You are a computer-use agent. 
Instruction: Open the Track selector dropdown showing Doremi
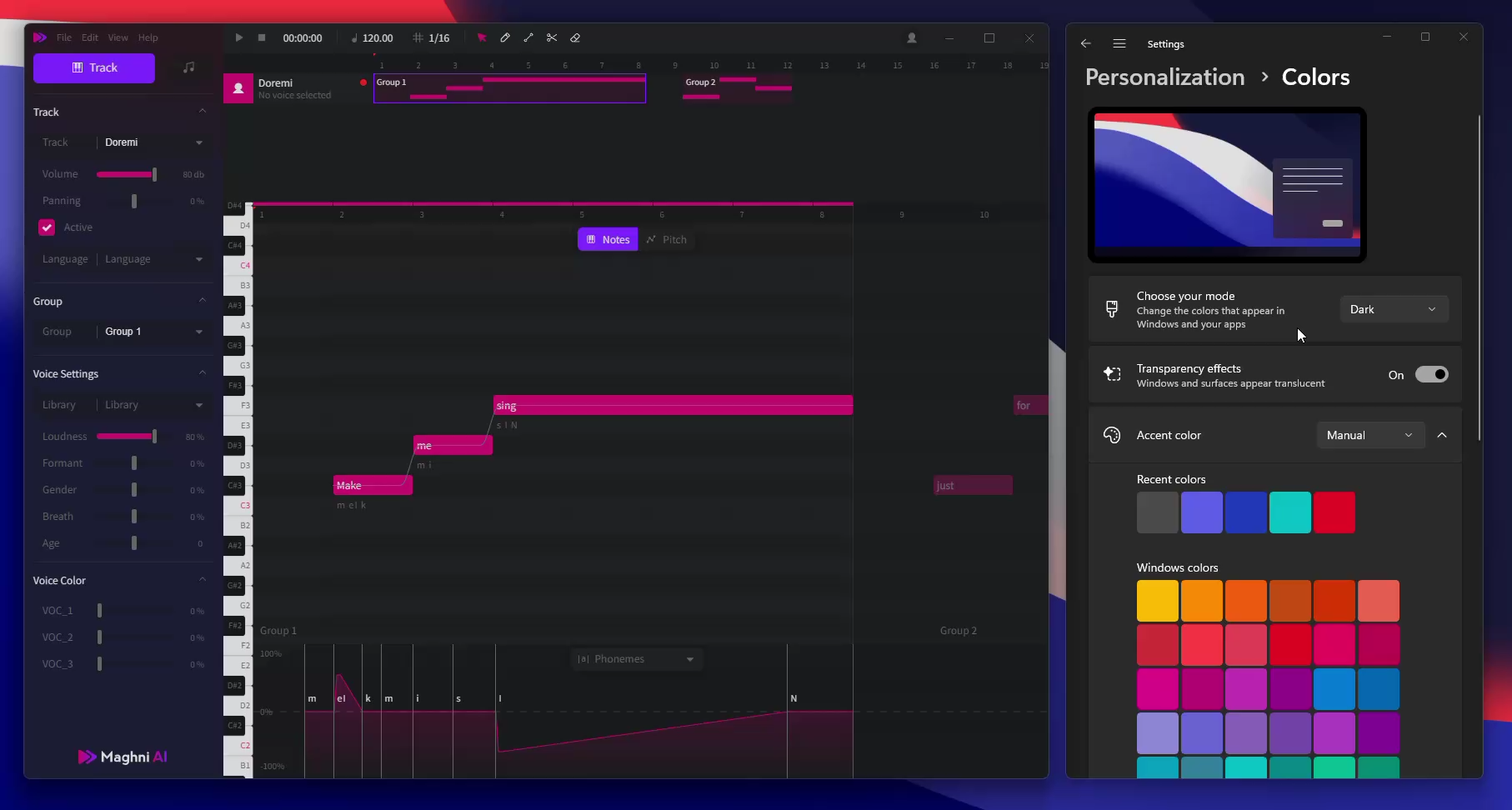[153, 142]
